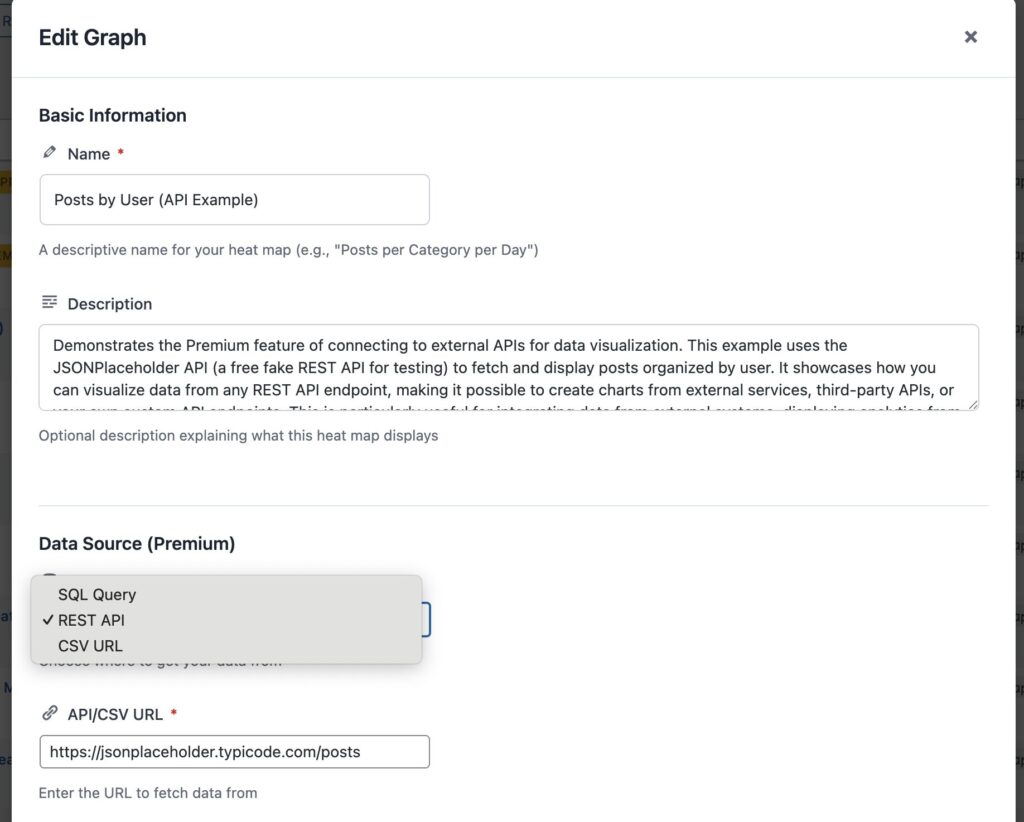
Task: Click inside the Description text area
Action: 508,367
